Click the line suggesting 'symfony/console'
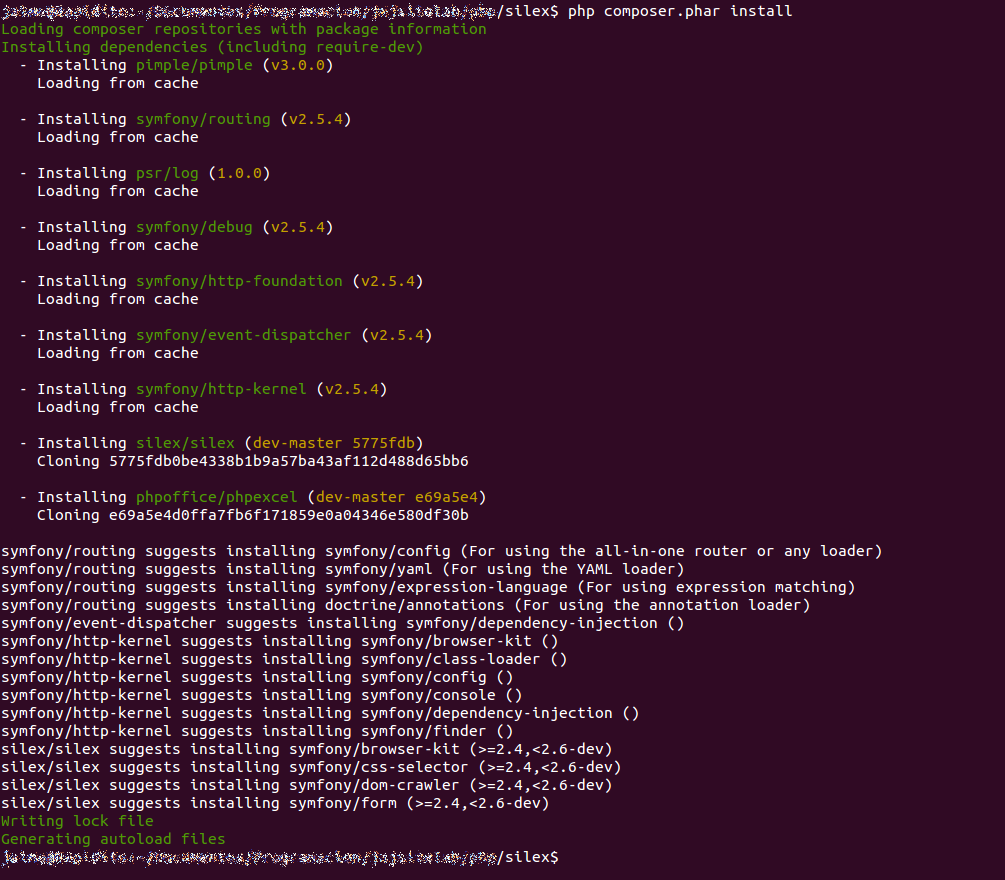 [262, 693]
